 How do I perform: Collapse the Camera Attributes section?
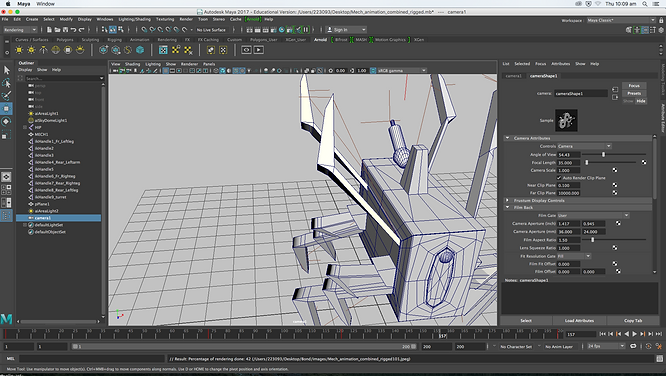point(508,138)
